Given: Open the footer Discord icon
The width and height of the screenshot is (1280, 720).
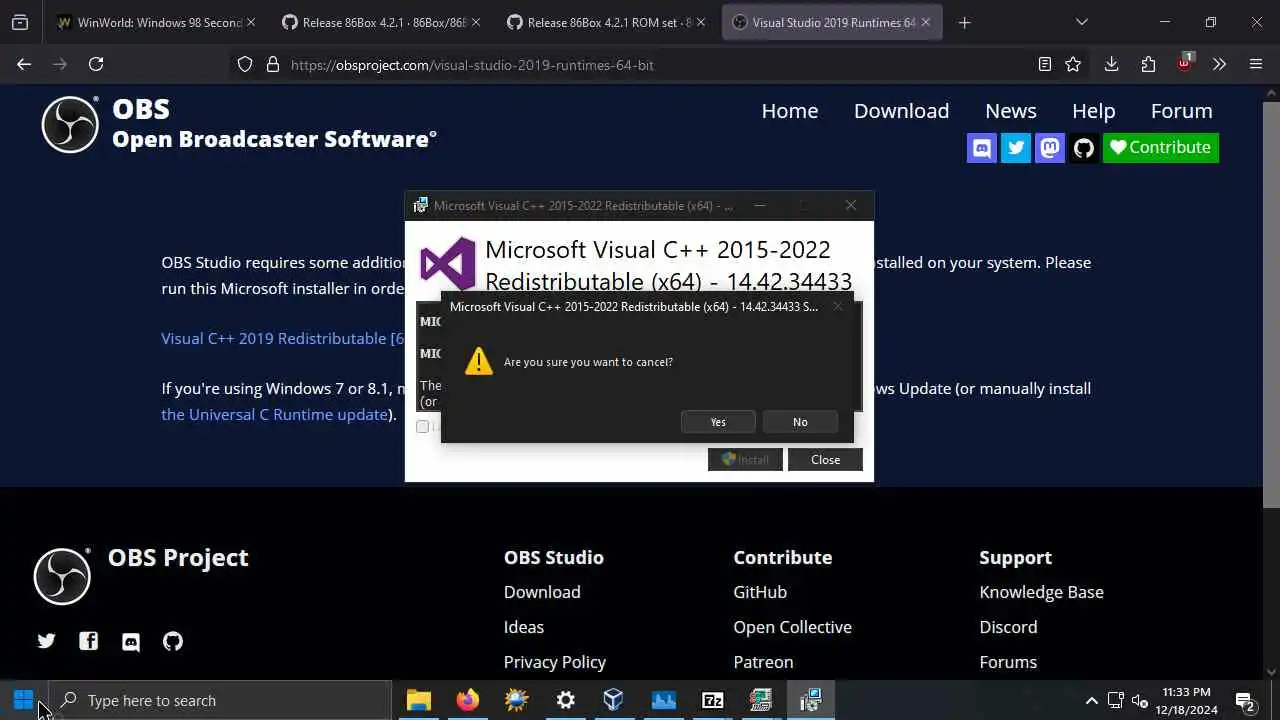Looking at the screenshot, I should tap(131, 641).
